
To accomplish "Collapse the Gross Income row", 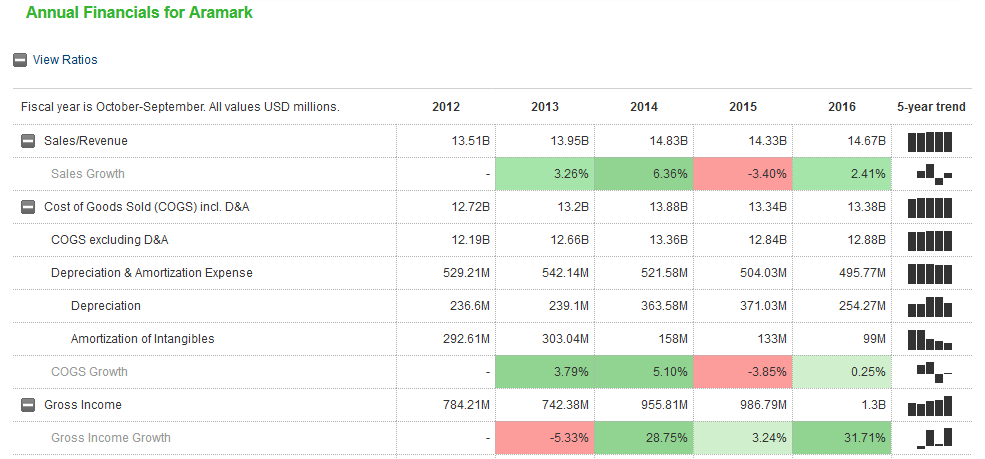I will tap(29, 405).
